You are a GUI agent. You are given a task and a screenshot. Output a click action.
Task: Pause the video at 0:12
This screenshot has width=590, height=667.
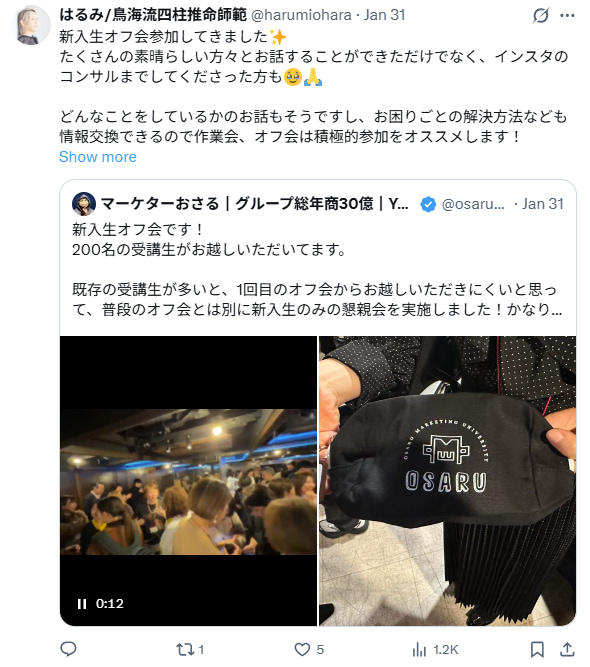click(x=82, y=604)
